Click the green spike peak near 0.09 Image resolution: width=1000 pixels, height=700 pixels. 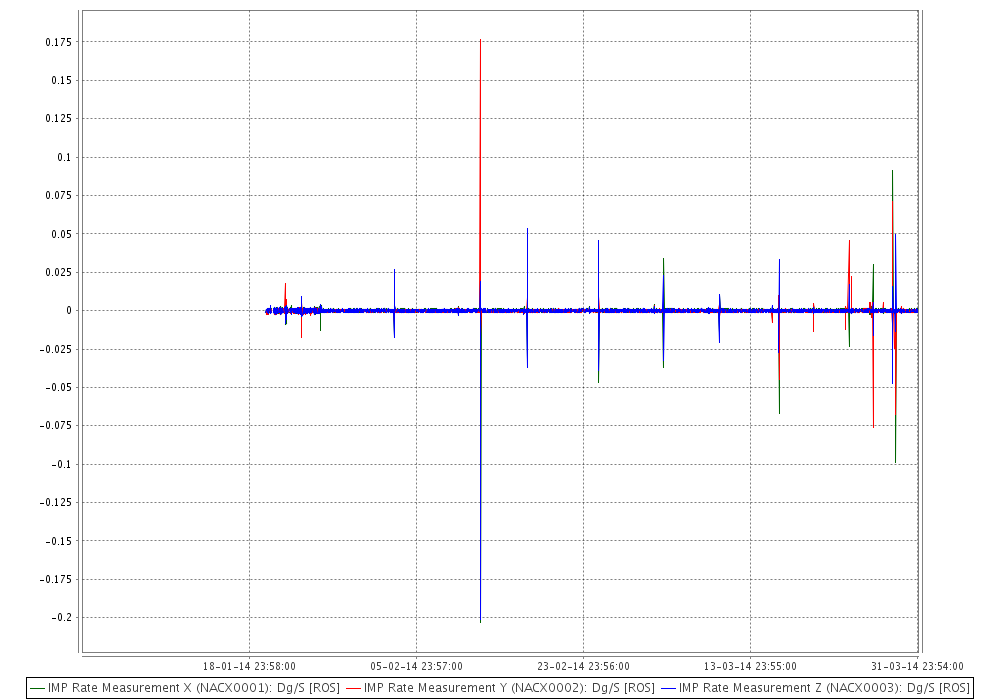[x=892, y=171]
